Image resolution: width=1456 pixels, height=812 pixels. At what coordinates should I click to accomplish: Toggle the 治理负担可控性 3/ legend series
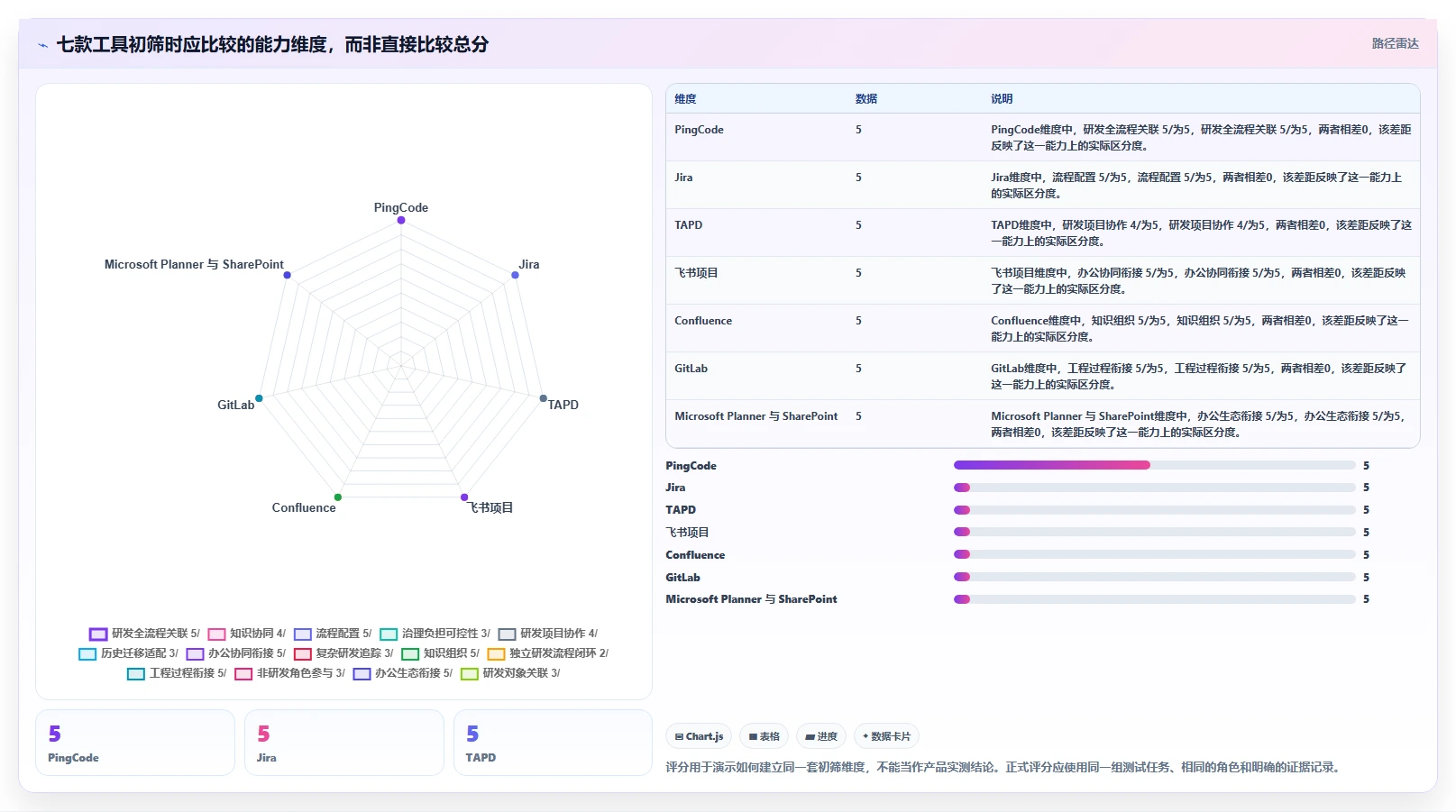tap(435, 634)
